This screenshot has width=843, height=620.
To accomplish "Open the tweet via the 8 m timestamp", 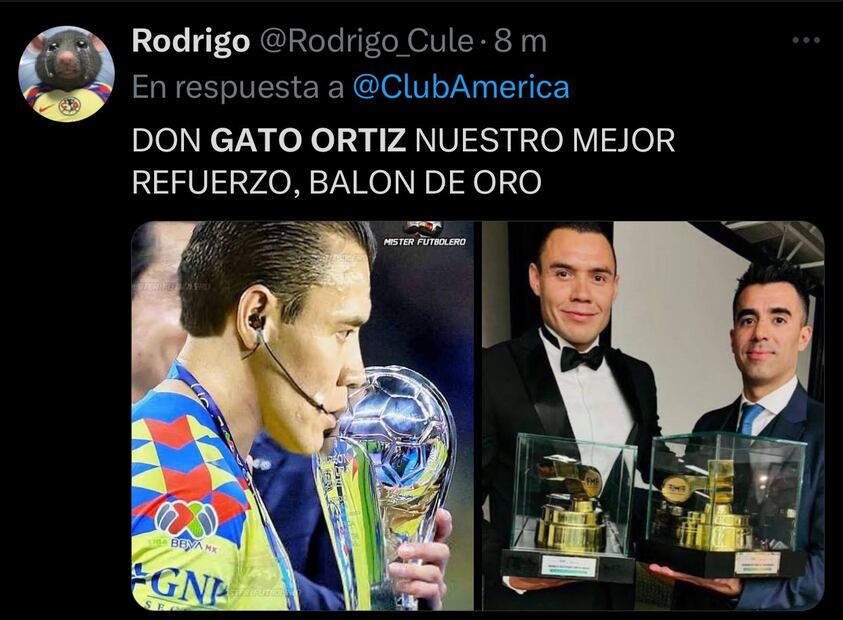I will tap(520, 41).
